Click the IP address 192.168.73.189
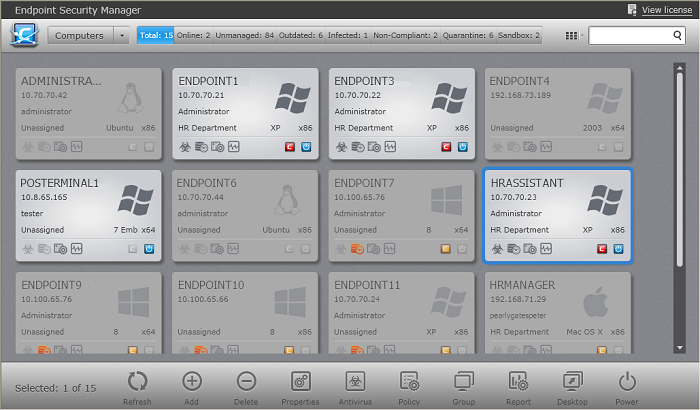Viewport: 700px width, 410px height. pos(521,95)
